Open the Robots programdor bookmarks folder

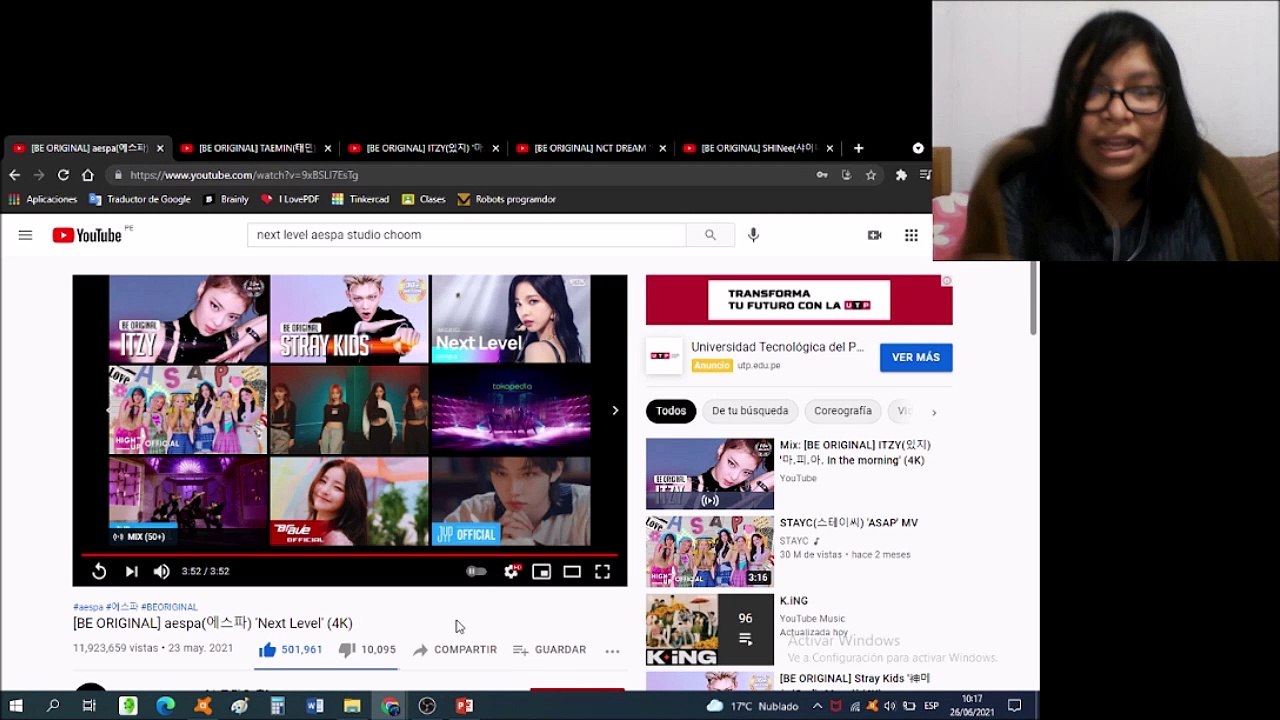pyautogui.click(x=506, y=199)
